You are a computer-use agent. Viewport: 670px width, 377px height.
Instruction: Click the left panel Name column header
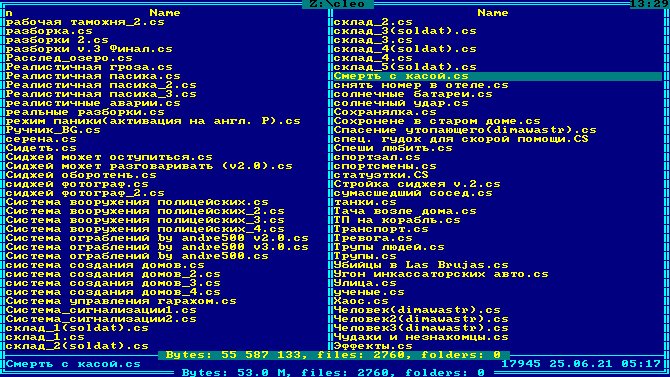[x=165, y=13]
